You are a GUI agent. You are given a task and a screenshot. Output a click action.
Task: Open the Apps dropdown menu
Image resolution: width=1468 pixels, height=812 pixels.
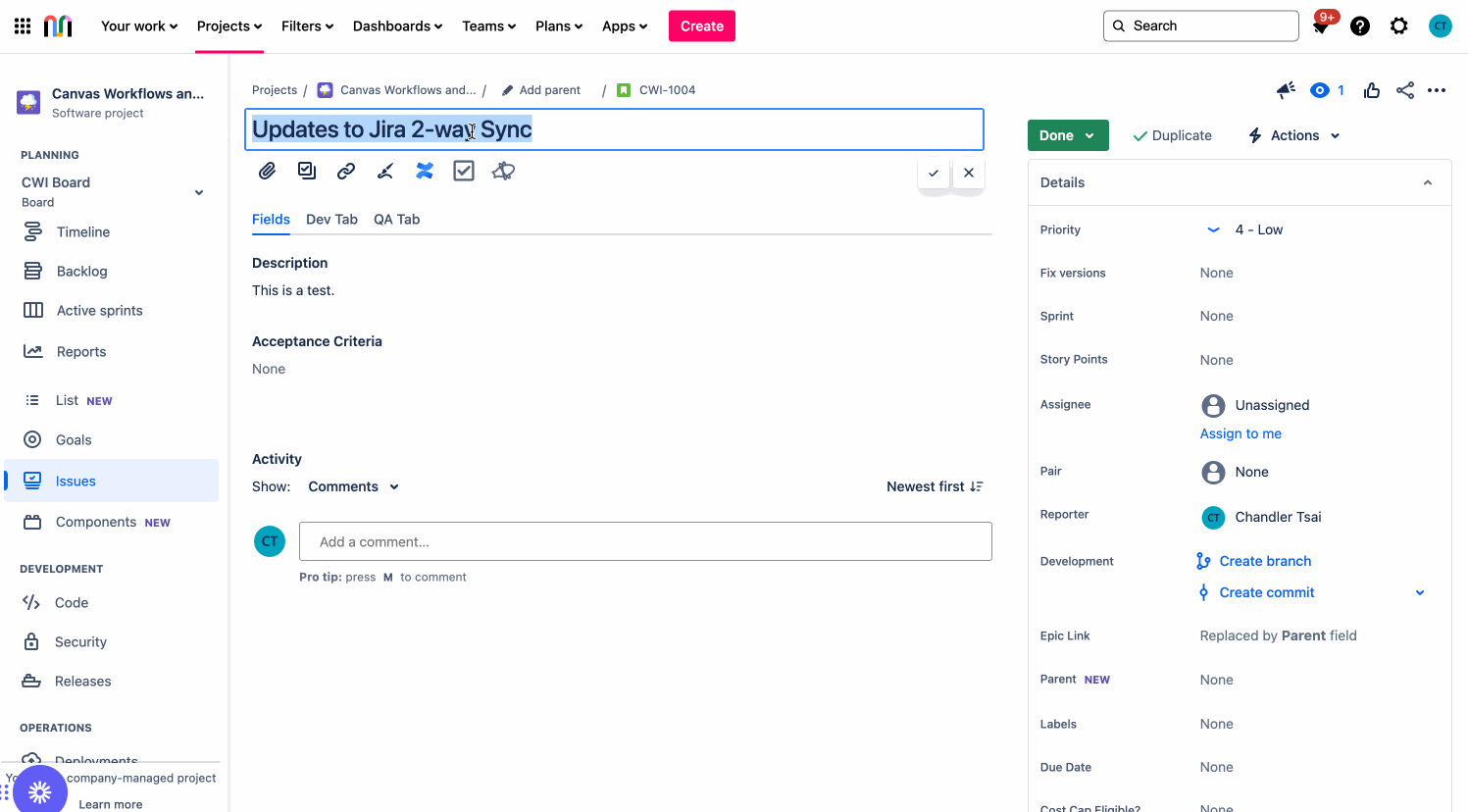625,26
